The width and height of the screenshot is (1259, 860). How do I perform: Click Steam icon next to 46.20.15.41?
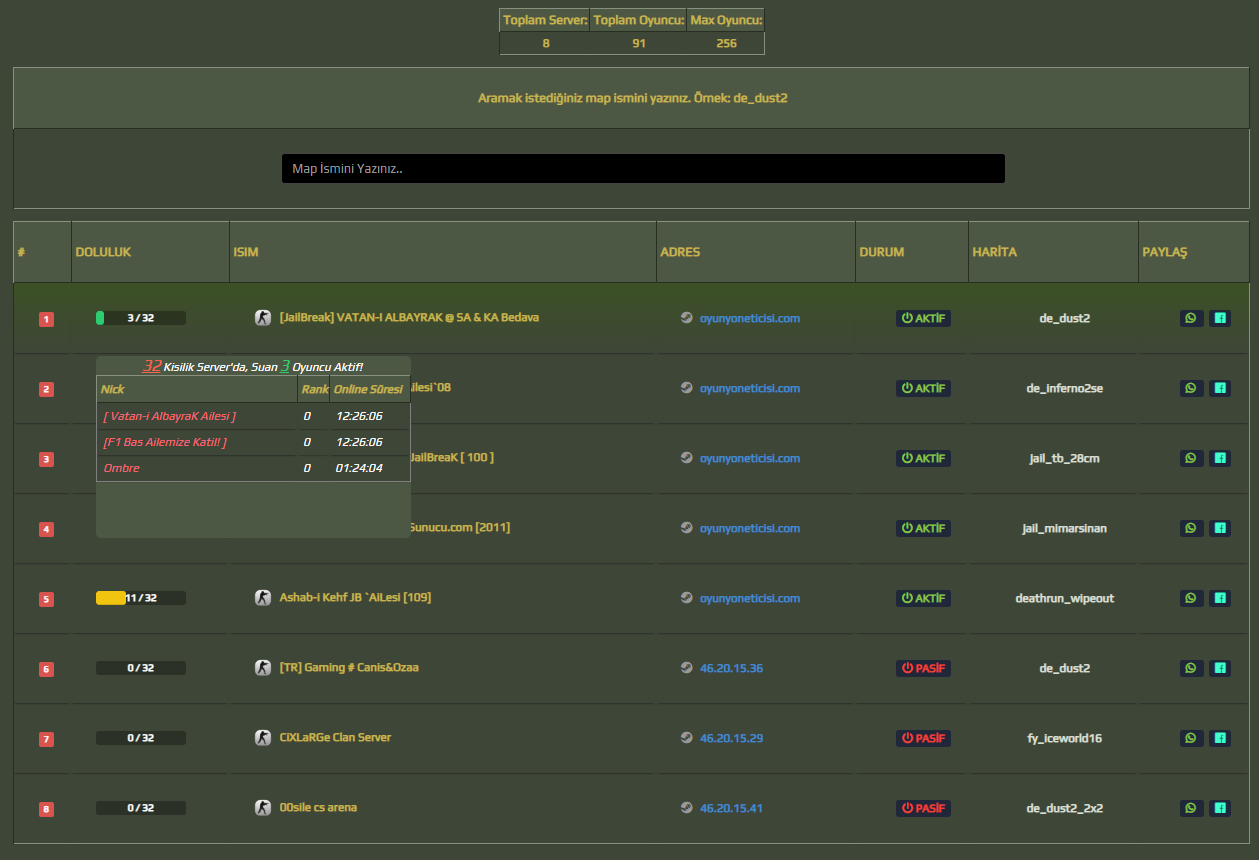[x=686, y=808]
